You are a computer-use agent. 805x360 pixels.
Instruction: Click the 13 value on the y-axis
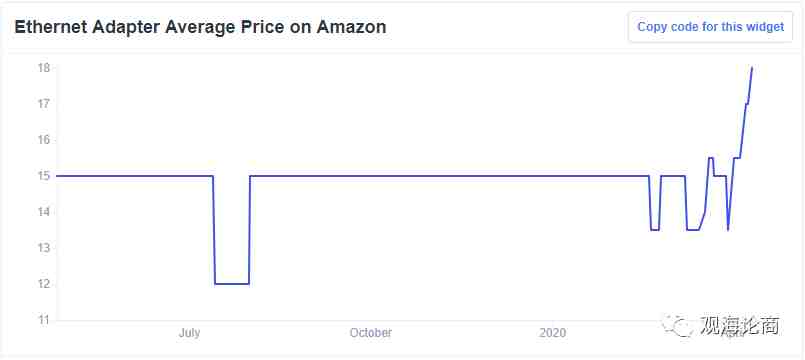click(x=43, y=248)
